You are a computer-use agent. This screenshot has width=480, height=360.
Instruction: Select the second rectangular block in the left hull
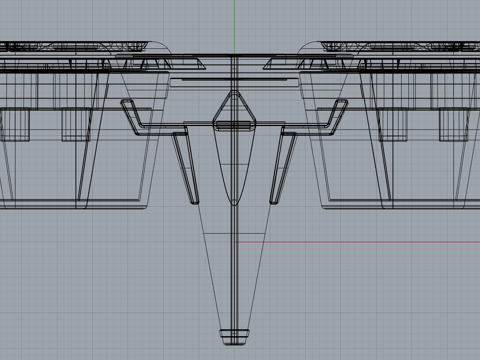[76, 124]
